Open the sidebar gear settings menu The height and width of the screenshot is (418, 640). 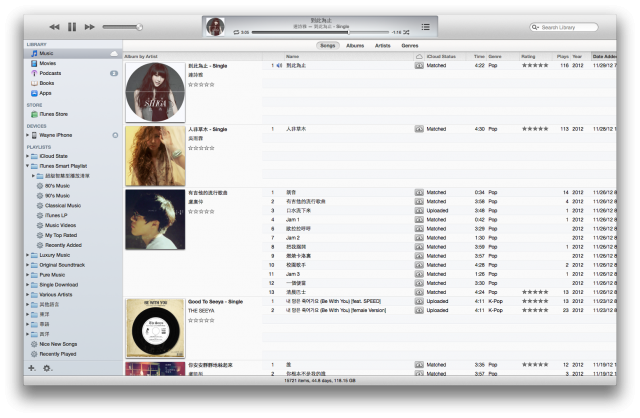coord(47,368)
